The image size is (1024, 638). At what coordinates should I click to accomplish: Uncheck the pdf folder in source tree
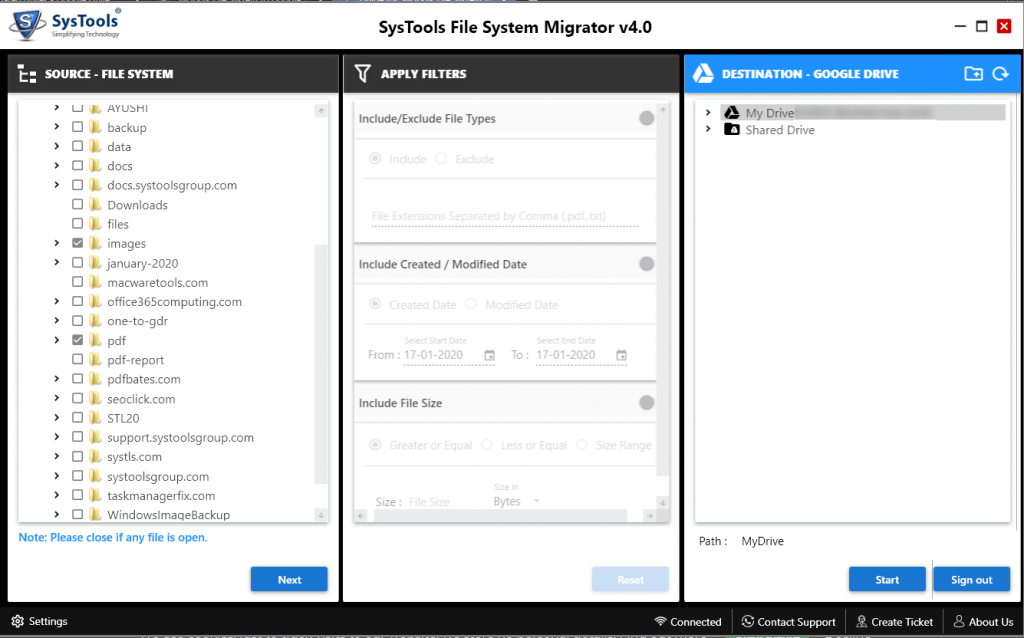[77, 340]
